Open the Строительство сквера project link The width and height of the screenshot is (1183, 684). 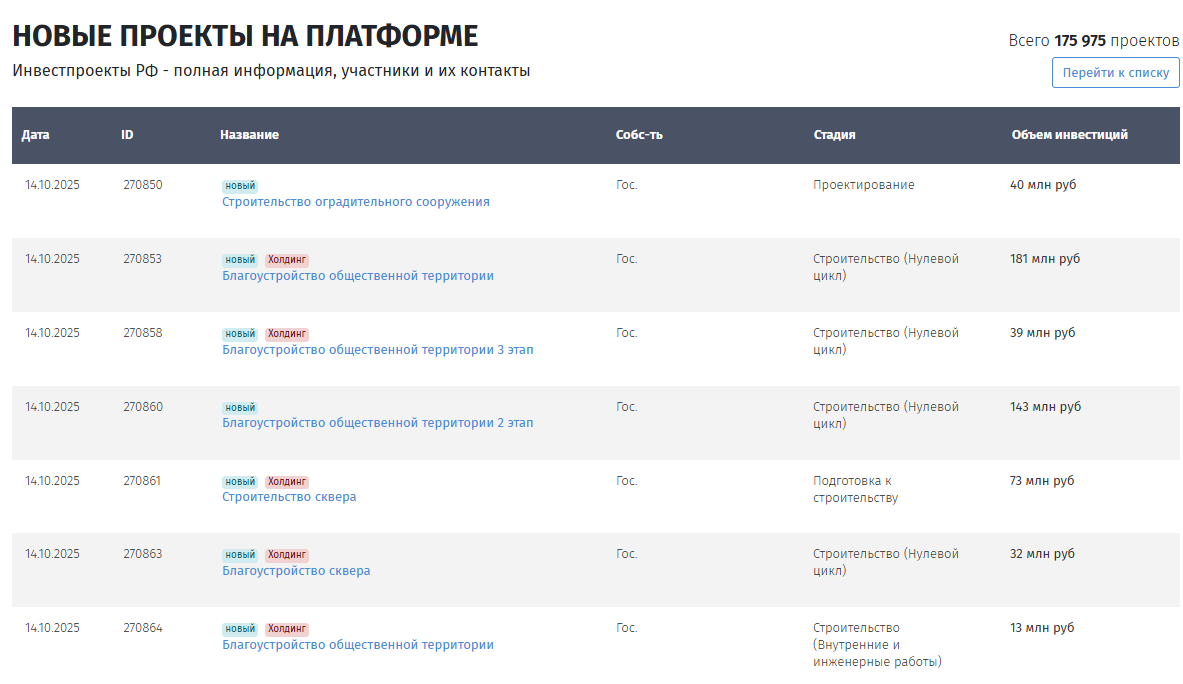tap(289, 496)
